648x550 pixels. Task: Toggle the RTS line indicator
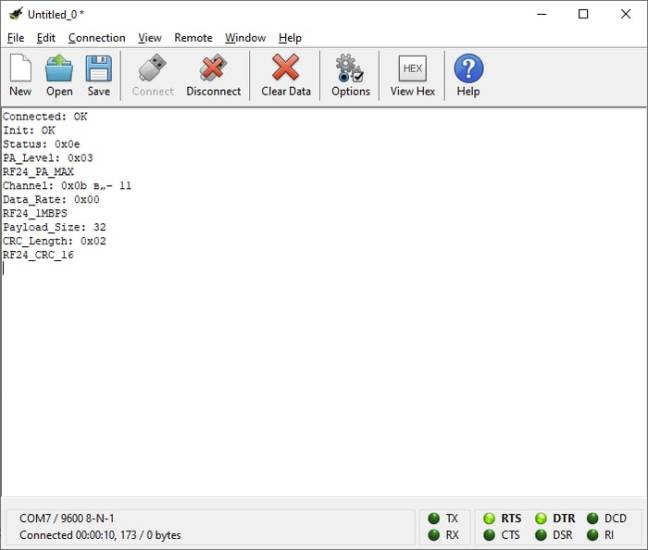pyautogui.click(x=489, y=518)
